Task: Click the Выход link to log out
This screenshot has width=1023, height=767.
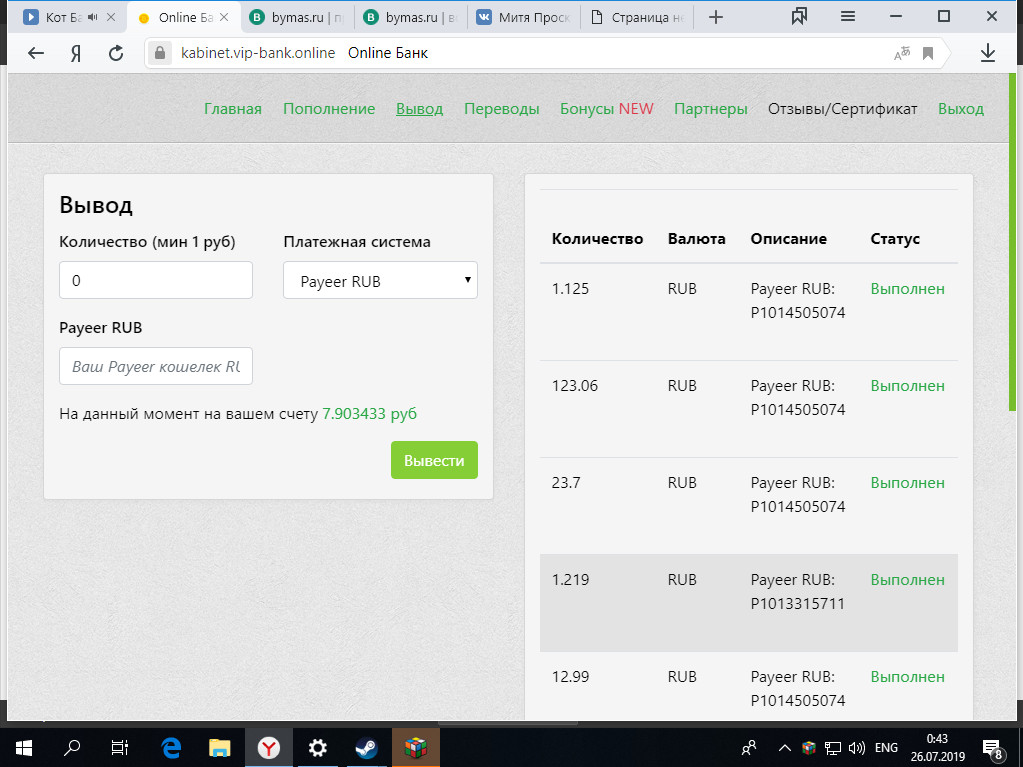Action: click(x=960, y=109)
